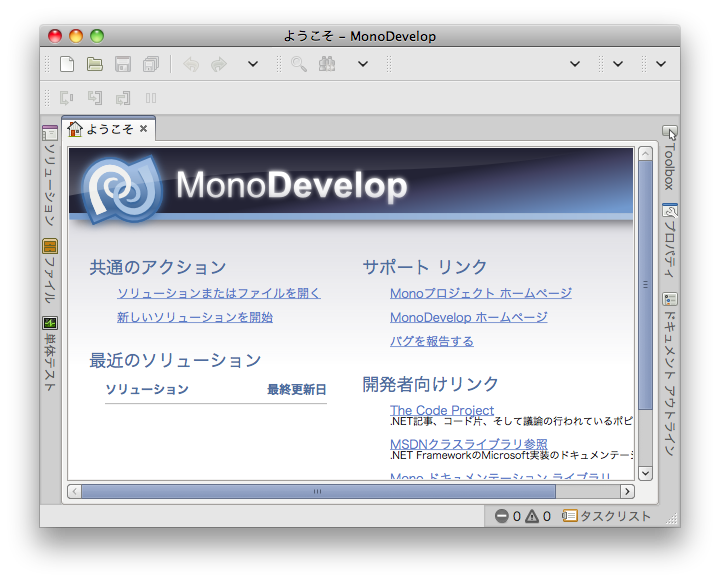Click the binoculars Find in Files icon
This screenshot has height=582, width=720.
(x=327, y=64)
